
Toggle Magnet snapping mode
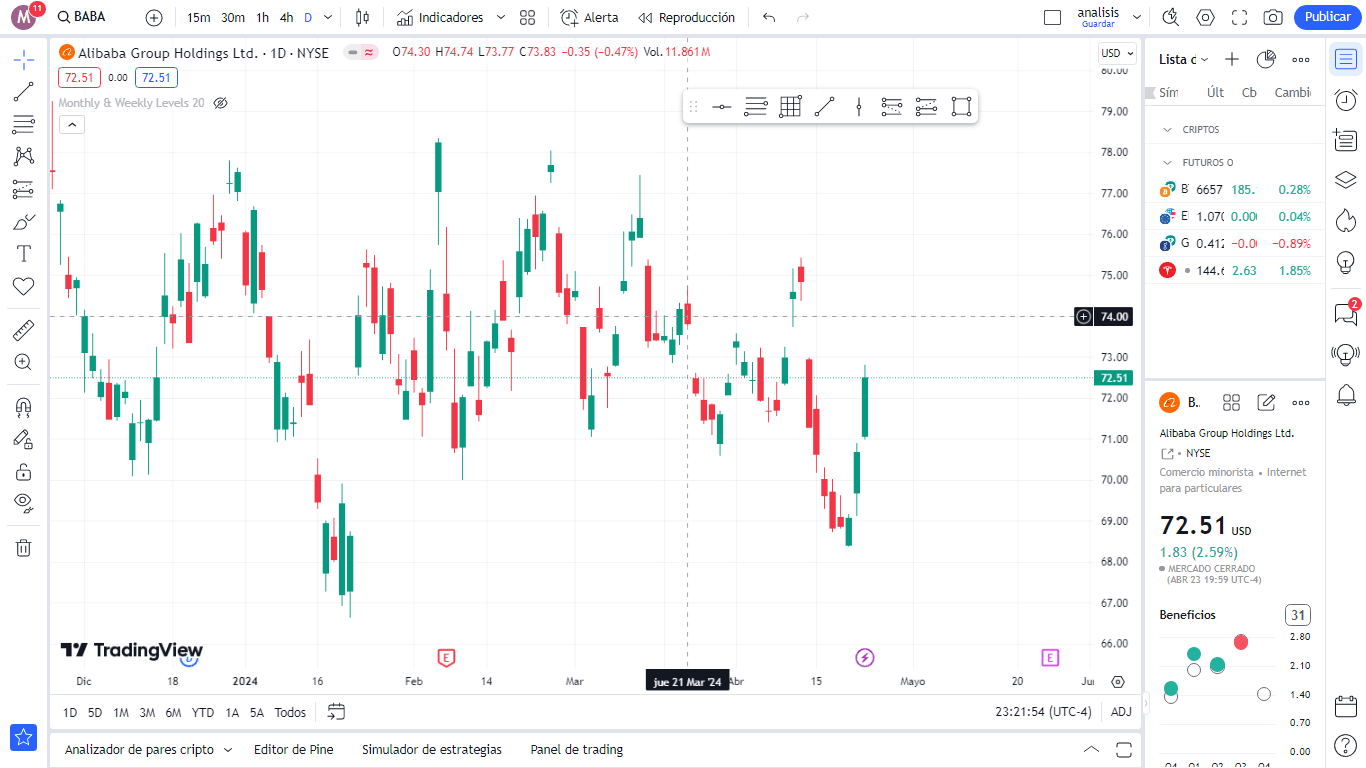click(x=24, y=407)
